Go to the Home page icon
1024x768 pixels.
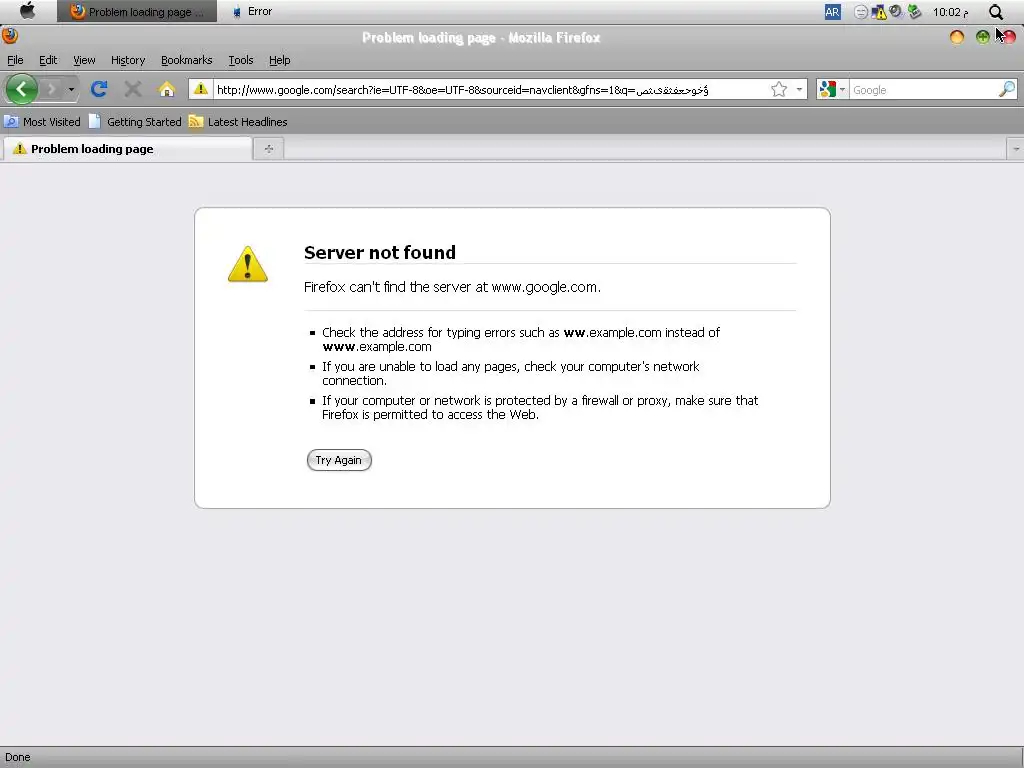pos(167,89)
